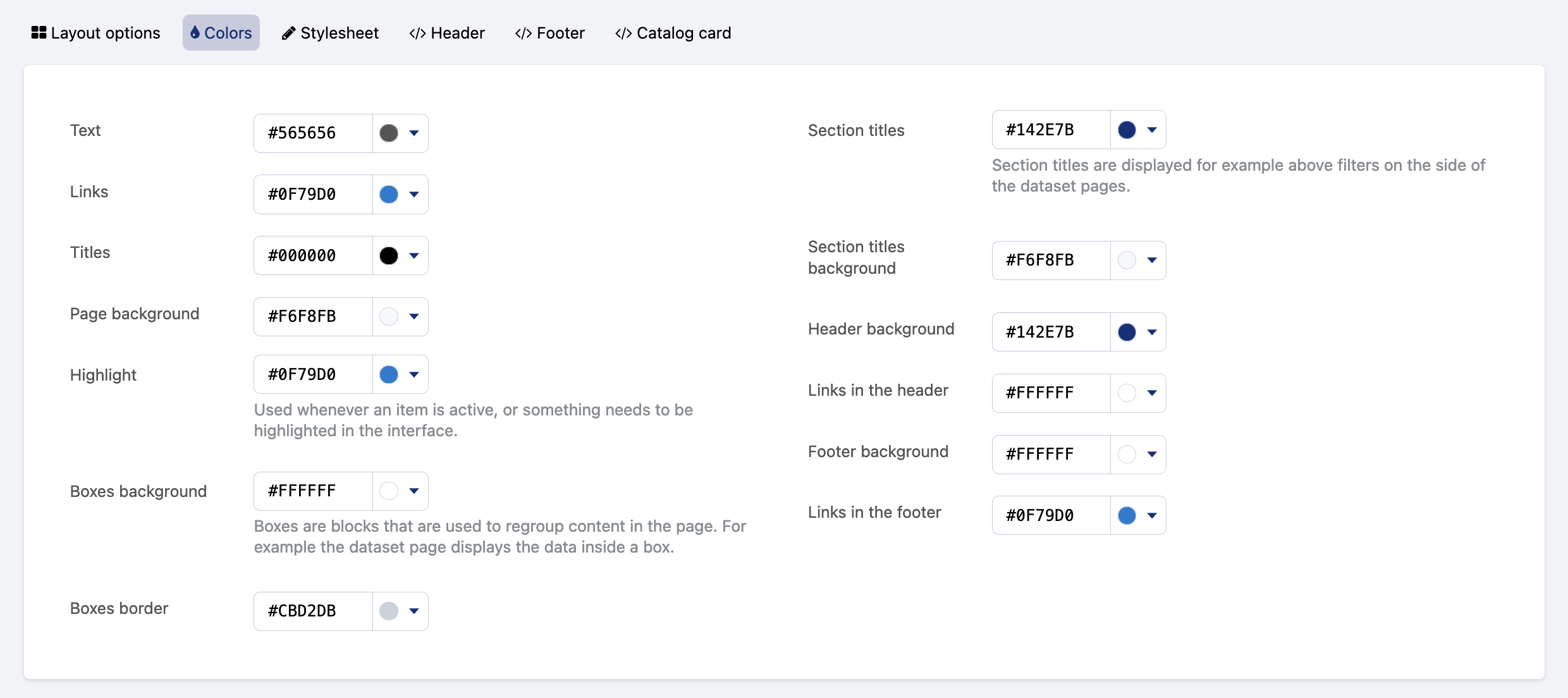Expand the Links in the header dropdown arrow
Viewport: 1568px width, 698px height.
[1152, 393]
